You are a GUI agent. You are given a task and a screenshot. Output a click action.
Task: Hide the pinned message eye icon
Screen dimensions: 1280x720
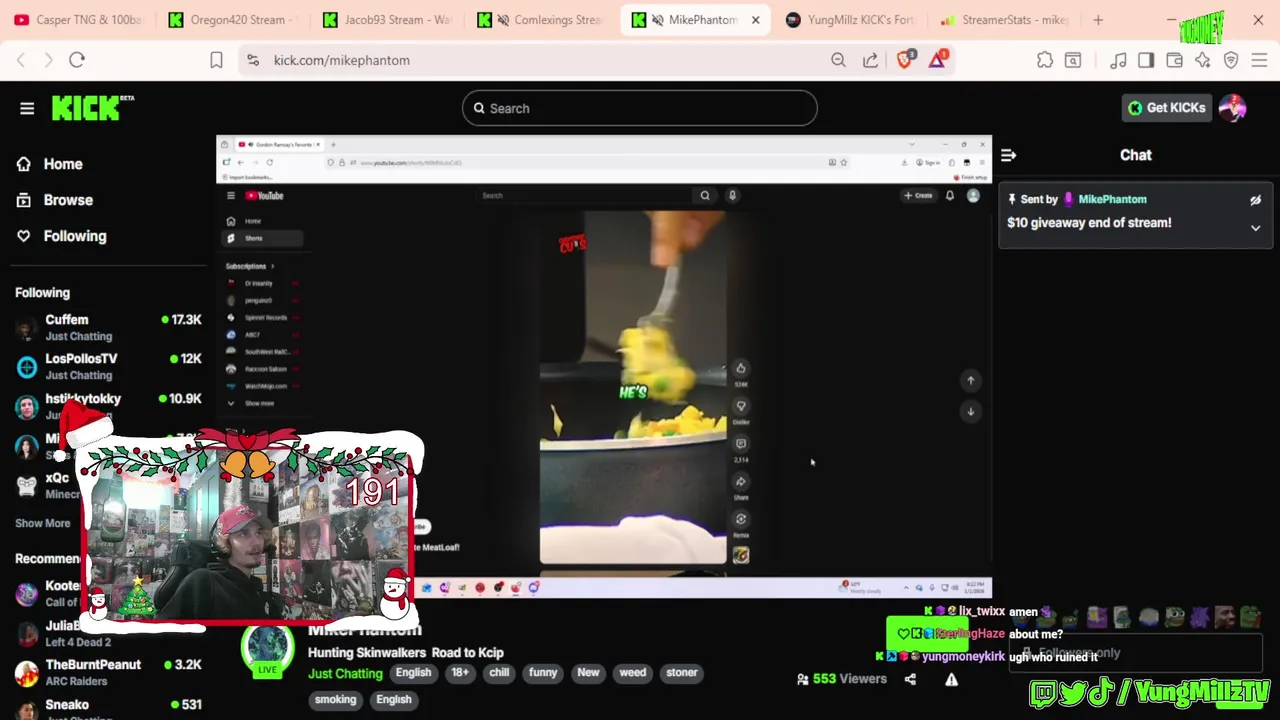(1255, 200)
